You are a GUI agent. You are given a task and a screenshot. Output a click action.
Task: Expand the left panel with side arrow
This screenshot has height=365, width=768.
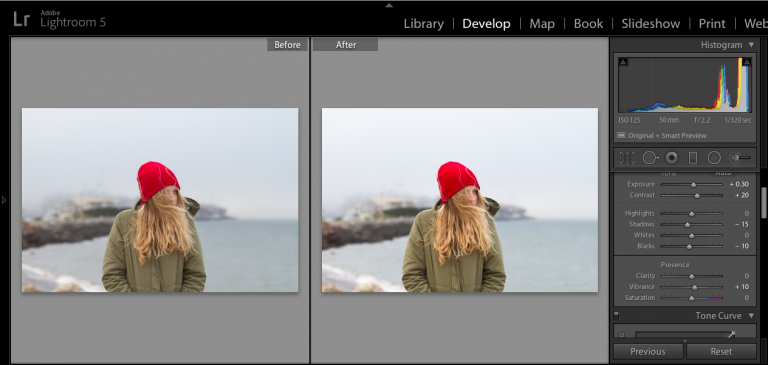pyautogui.click(x=4, y=200)
